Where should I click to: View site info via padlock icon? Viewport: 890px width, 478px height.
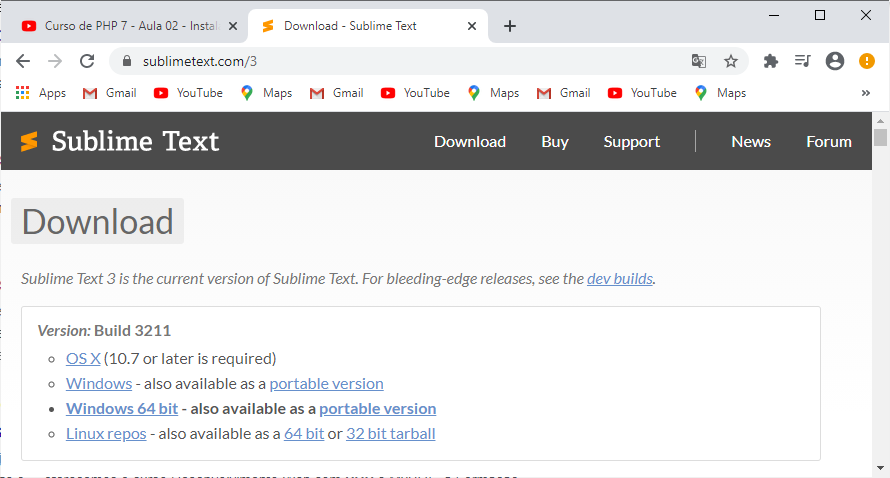point(127,61)
